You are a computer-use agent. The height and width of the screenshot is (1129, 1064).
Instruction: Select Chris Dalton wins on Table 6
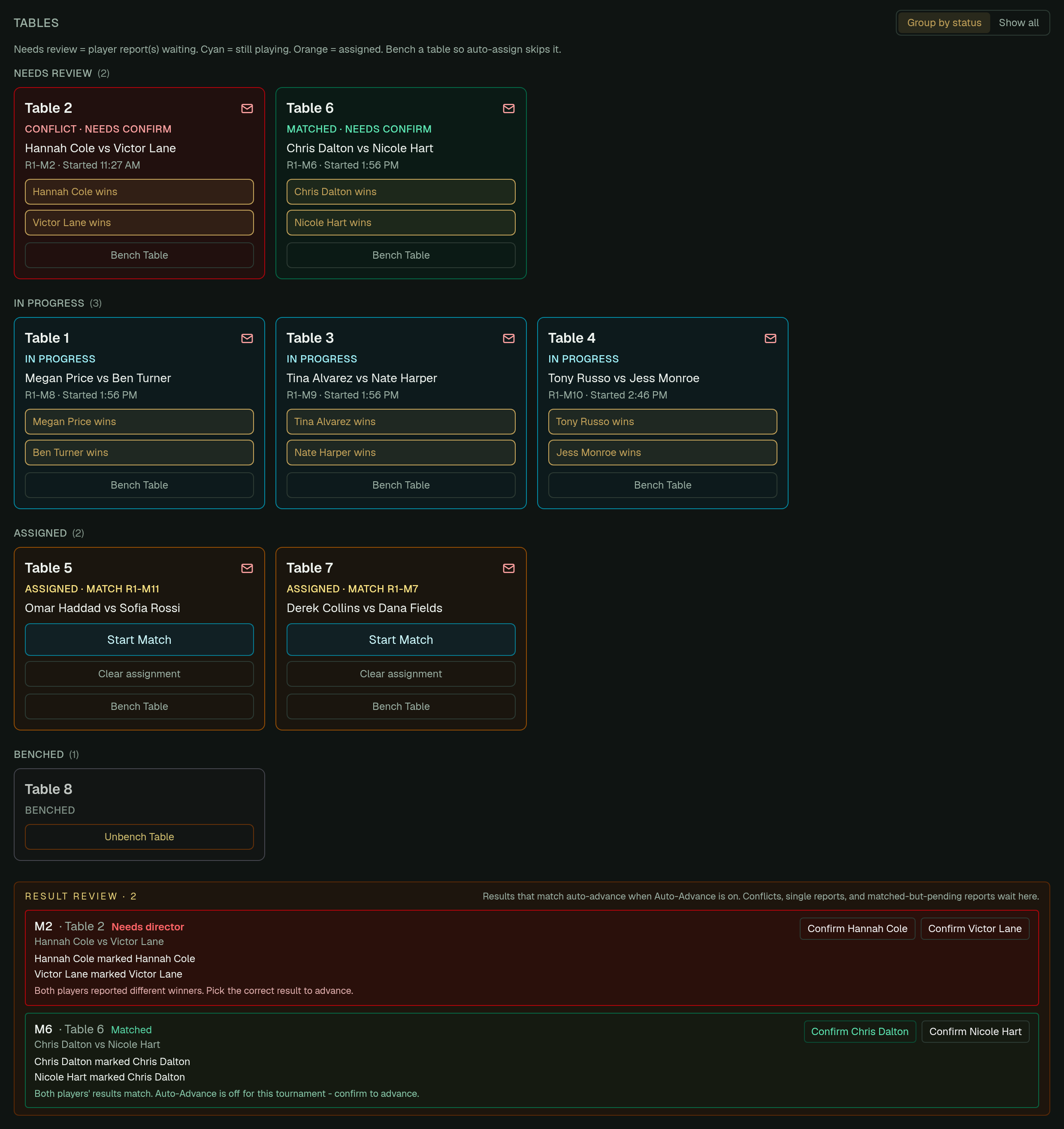click(401, 192)
